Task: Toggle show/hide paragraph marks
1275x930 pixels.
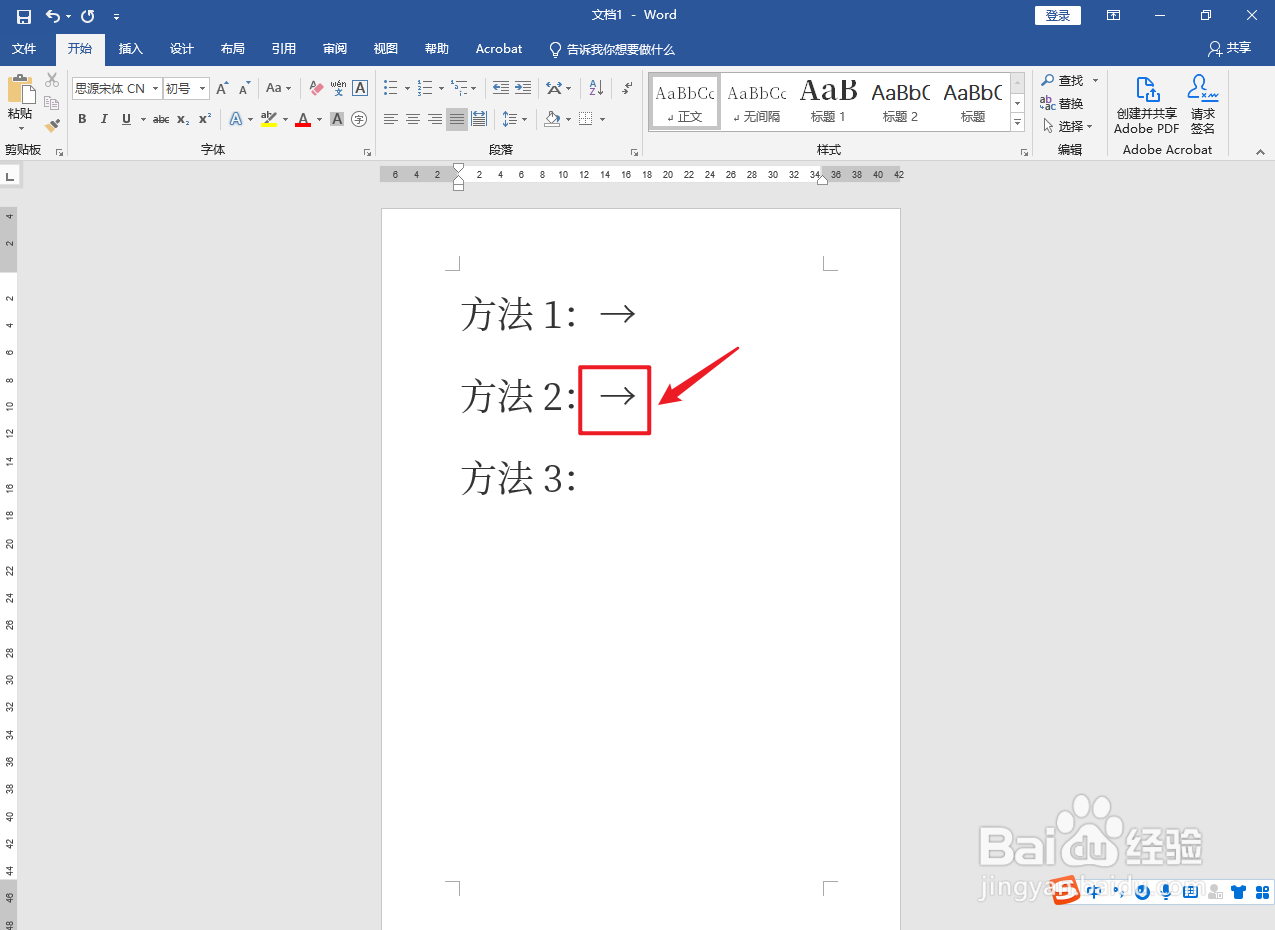Action: pyautogui.click(x=628, y=88)
